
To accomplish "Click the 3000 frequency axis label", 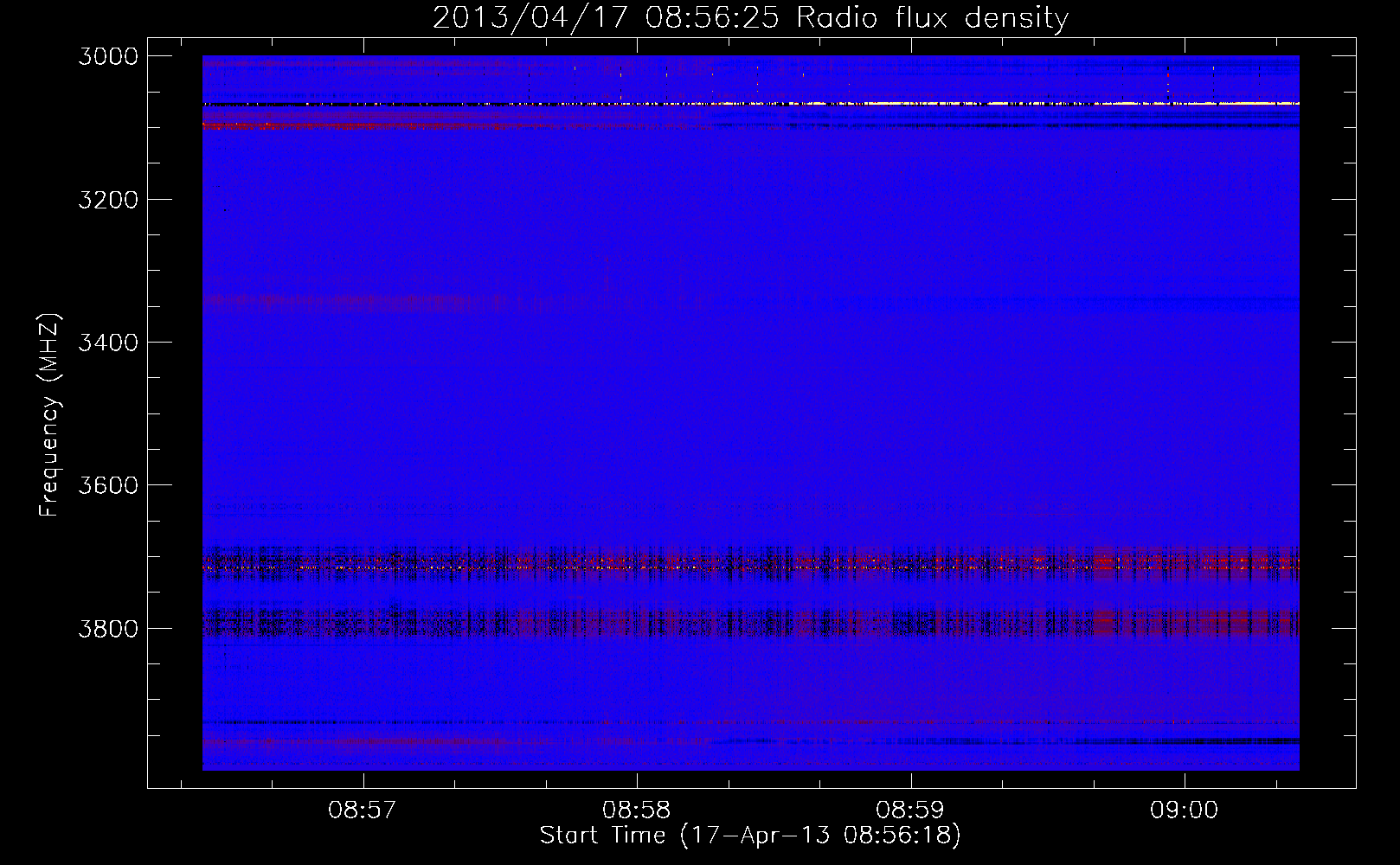I will tap(108, 56).
